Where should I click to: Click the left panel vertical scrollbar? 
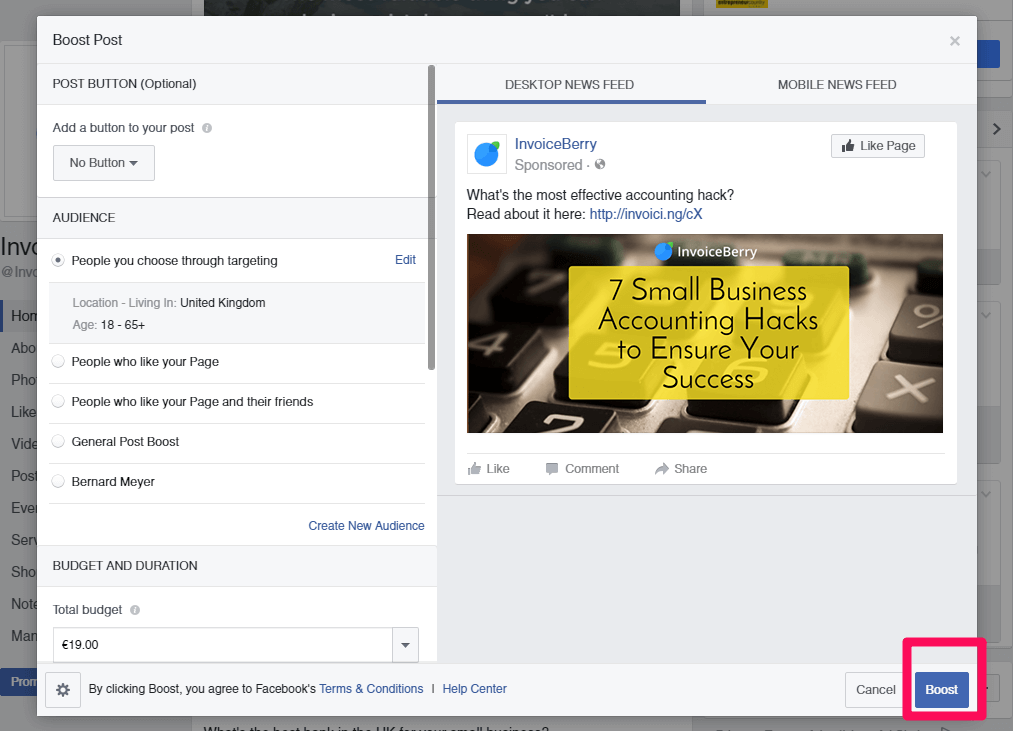(432, 218)
